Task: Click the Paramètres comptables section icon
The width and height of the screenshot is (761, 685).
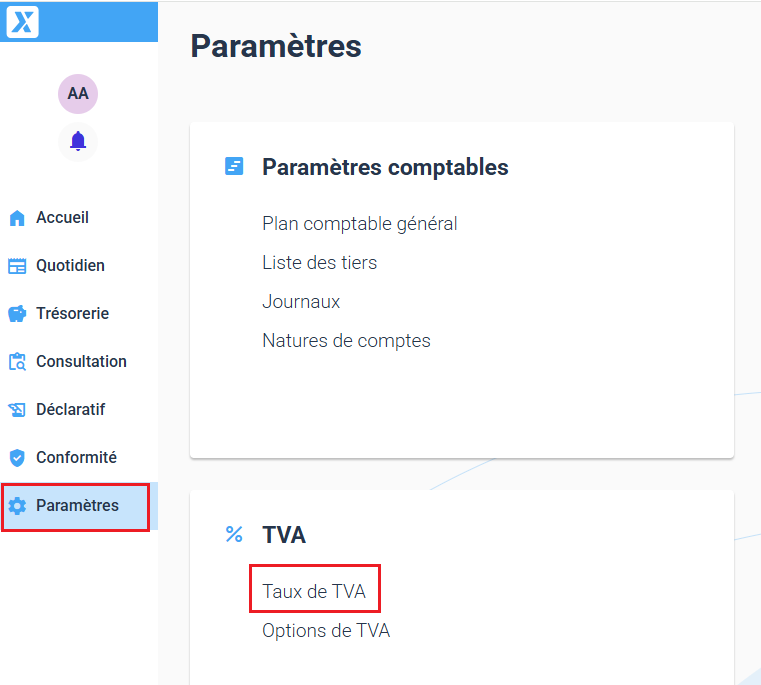Action: tap(234, 167)
